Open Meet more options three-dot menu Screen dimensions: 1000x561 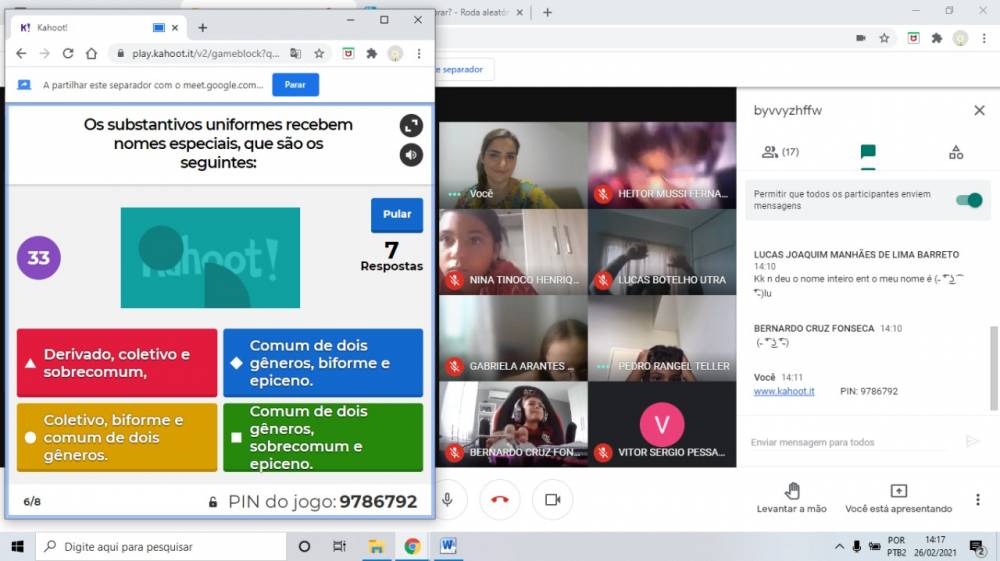tap(977, 499)
